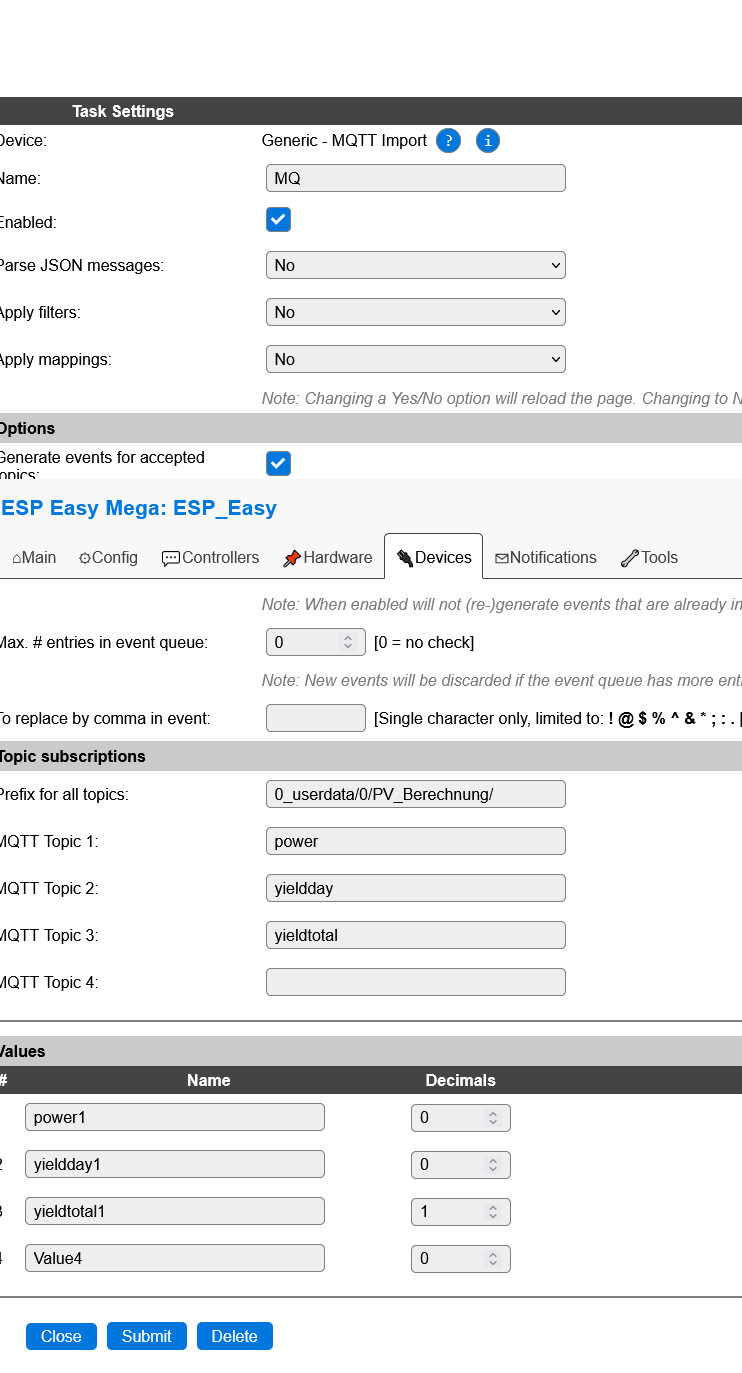Click the replace by comma character field
The width and height of the screenshot is (742, 1373).
[x=316, y=718]
